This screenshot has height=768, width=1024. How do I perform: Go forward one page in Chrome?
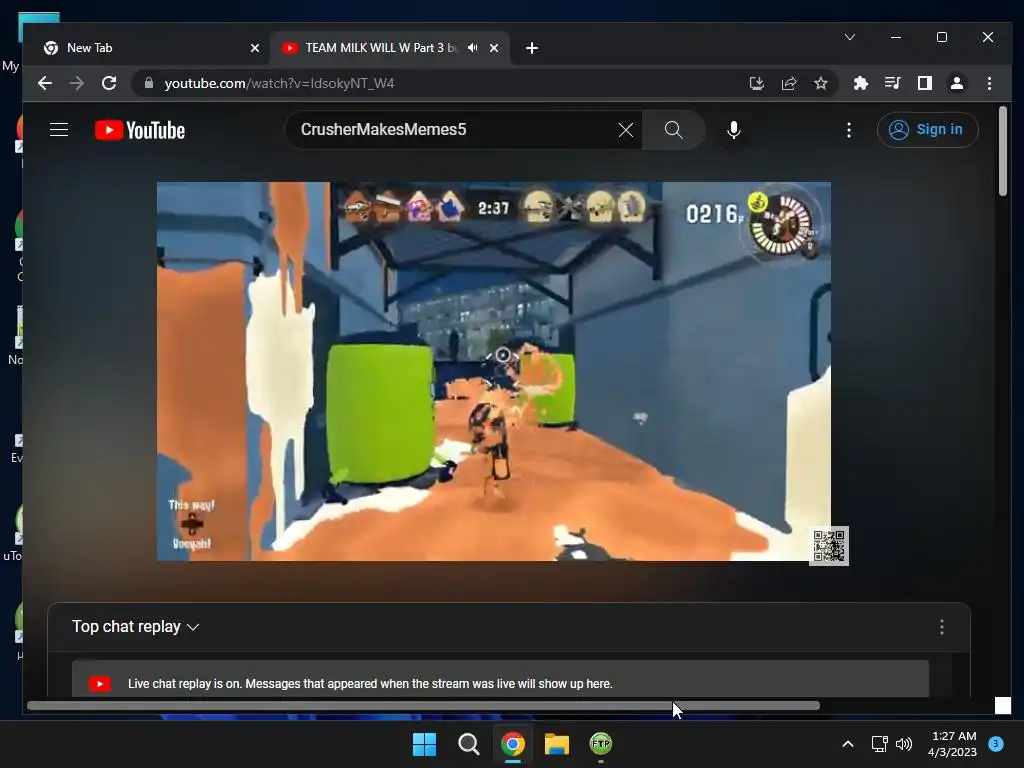pos(77,83)
